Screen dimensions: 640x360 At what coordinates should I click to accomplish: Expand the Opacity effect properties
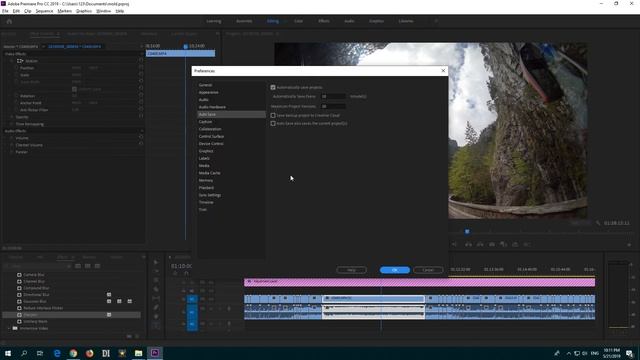(11, 117)
